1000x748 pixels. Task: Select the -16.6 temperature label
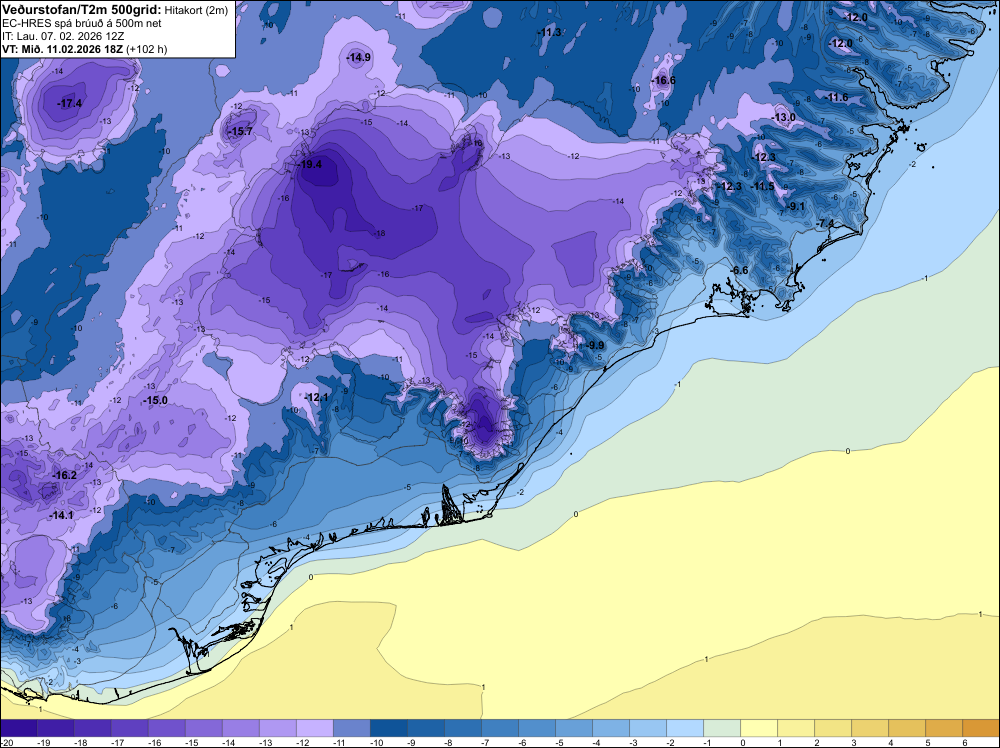tap(664, 80)
